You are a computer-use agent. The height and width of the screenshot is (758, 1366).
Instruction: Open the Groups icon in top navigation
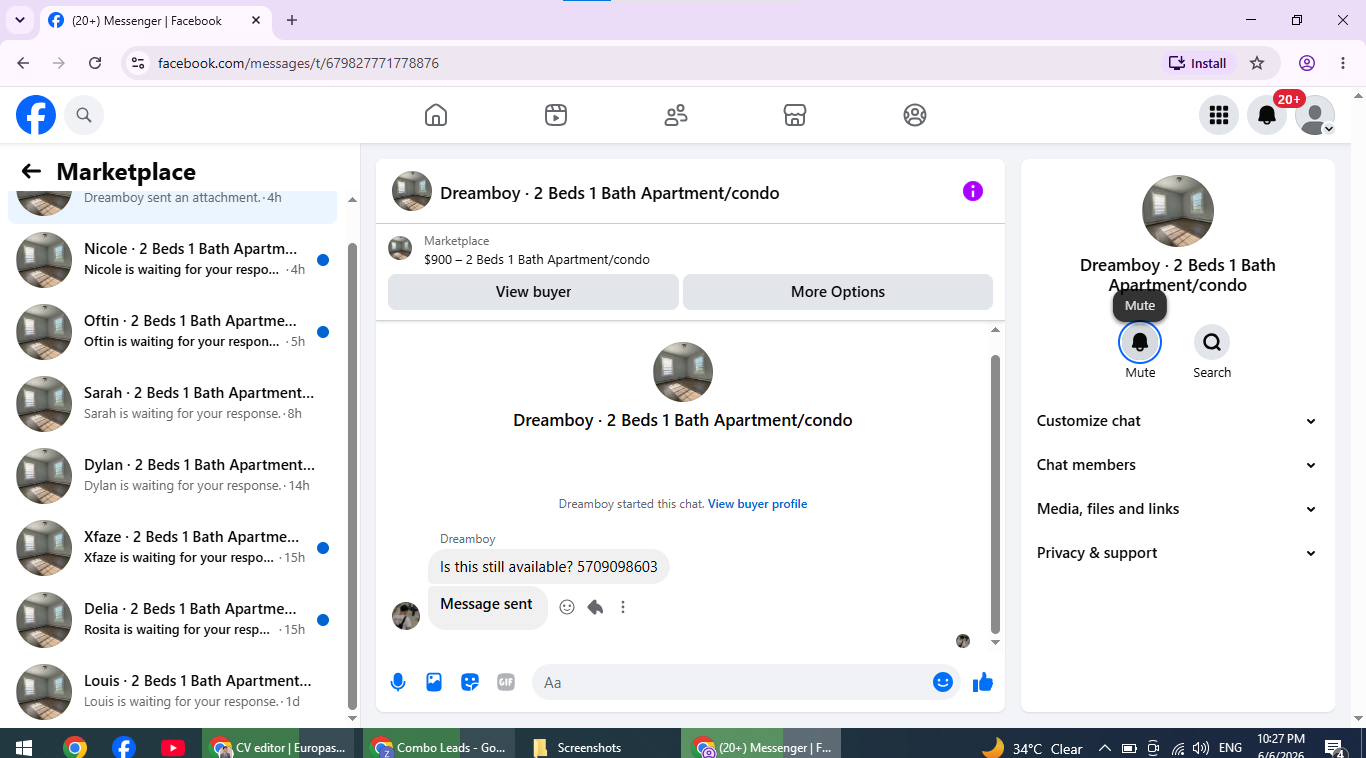pyautogui.click(x=915, y=115)
